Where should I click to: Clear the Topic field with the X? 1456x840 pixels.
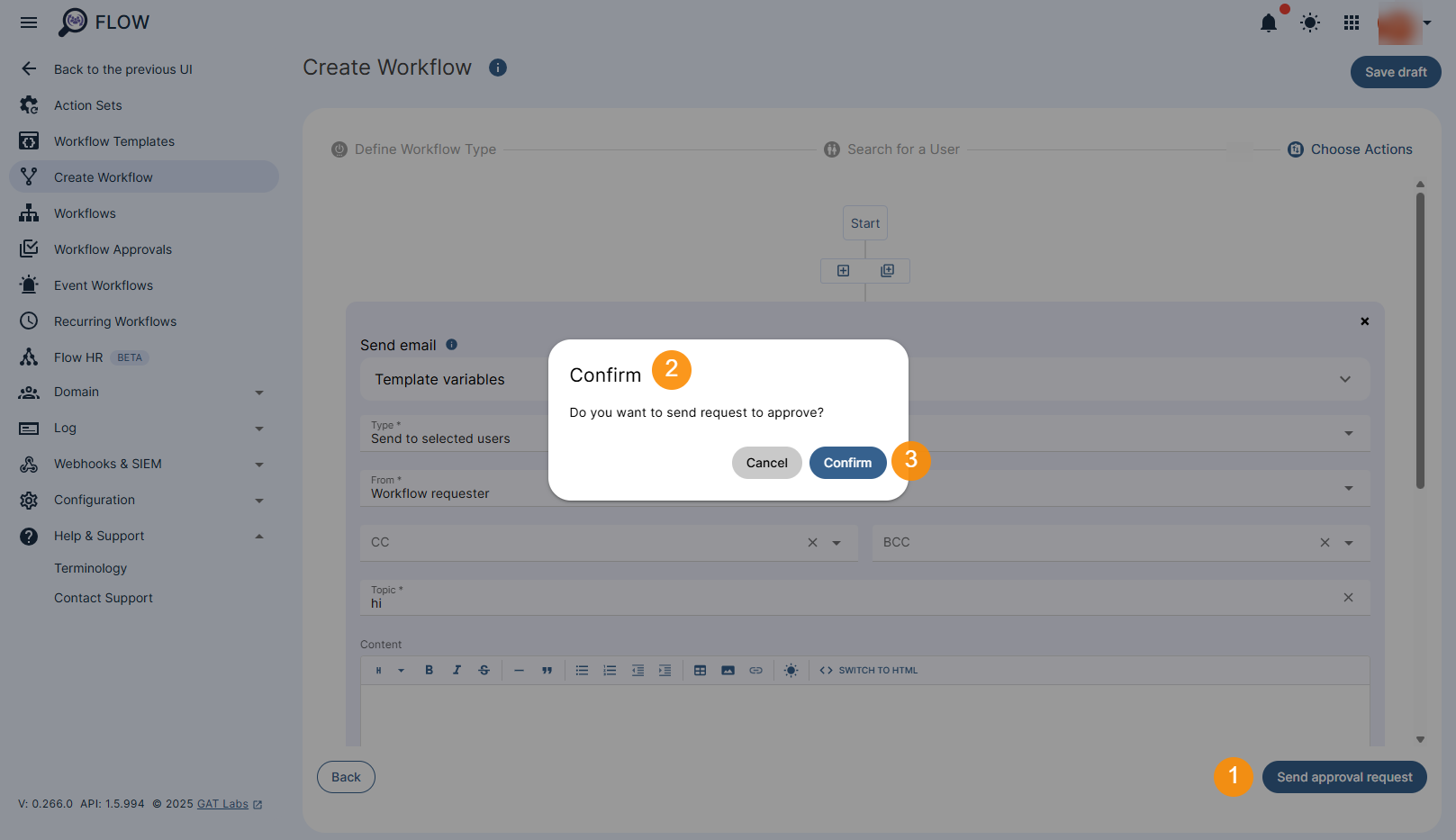click(1348, 597)
